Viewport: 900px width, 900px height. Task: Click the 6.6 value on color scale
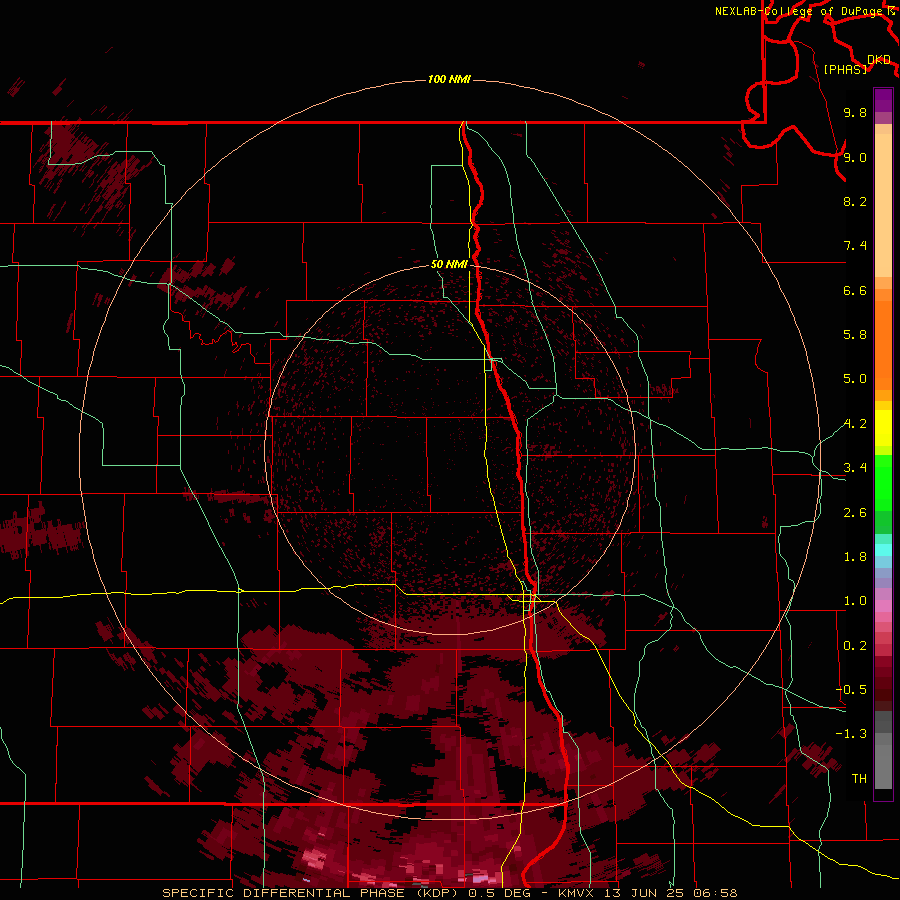click(855, 290)
